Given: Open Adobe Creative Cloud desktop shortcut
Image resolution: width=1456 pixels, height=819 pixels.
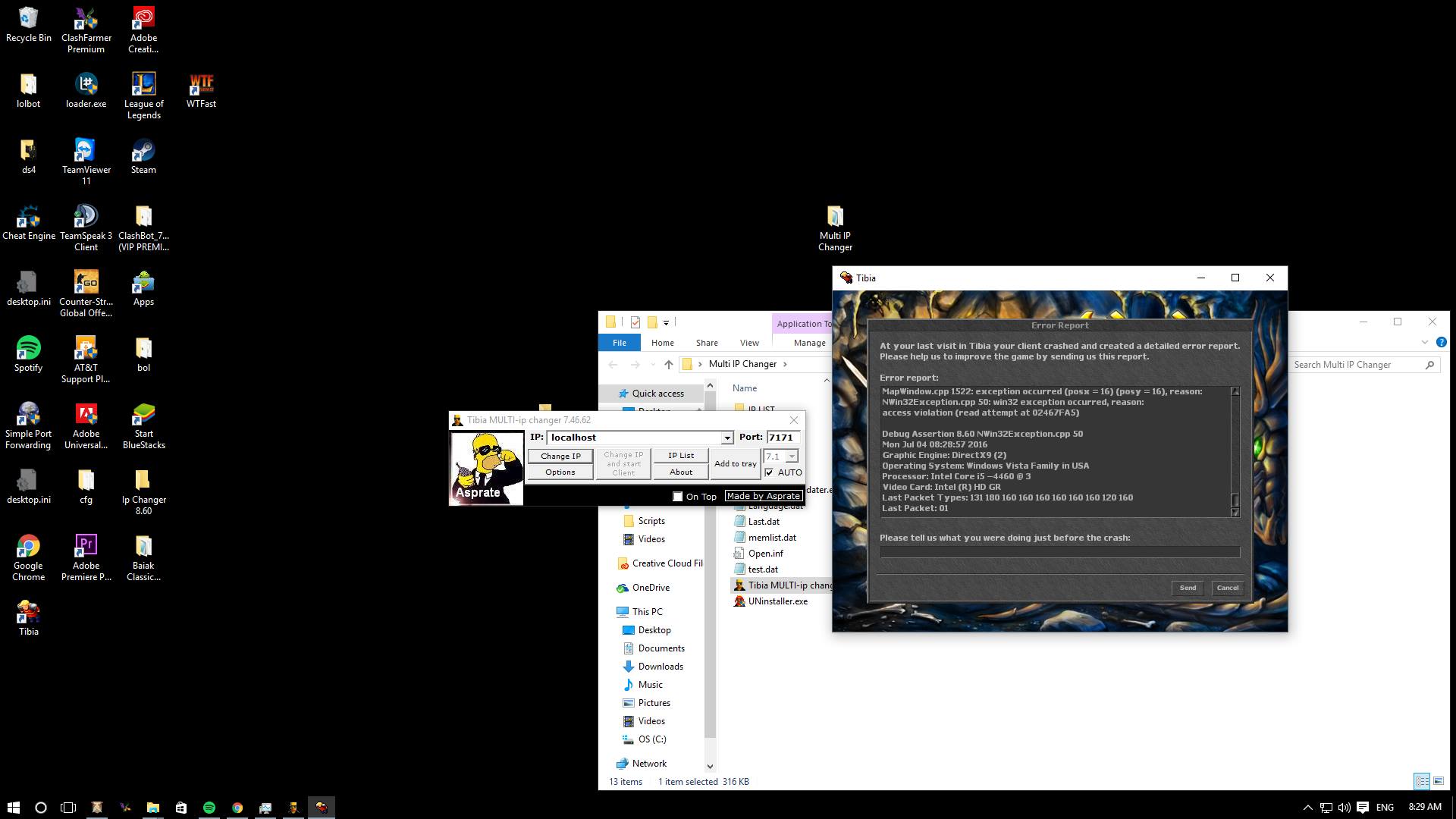Looking at the screenshot, I should click(143, 30).
